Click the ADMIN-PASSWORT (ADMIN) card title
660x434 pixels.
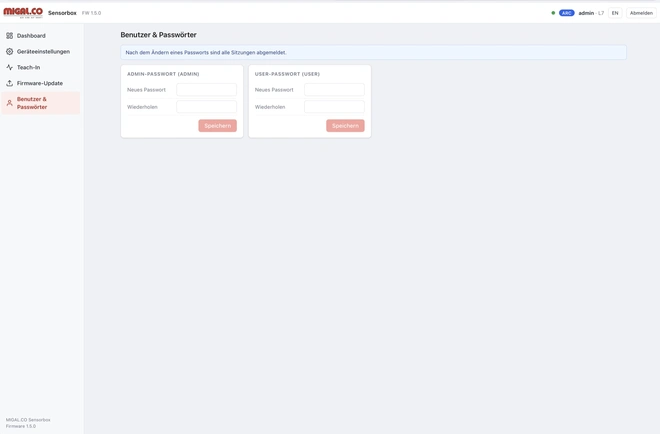tap(163, 74)
